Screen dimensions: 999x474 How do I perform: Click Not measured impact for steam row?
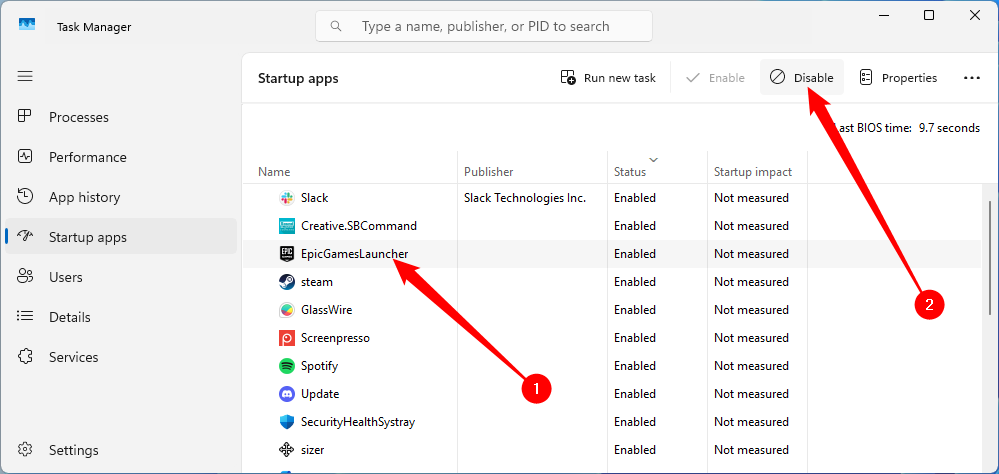pos(751,282)
